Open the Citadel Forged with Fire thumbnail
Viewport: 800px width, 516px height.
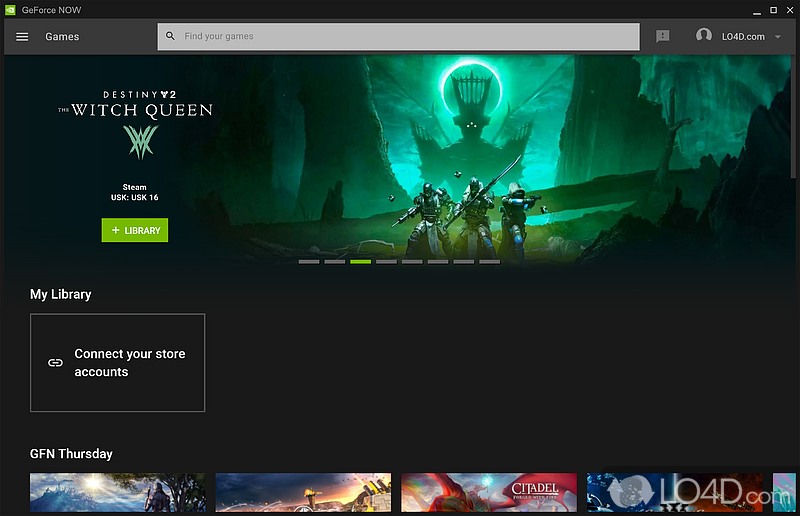(x=489, y=493)
